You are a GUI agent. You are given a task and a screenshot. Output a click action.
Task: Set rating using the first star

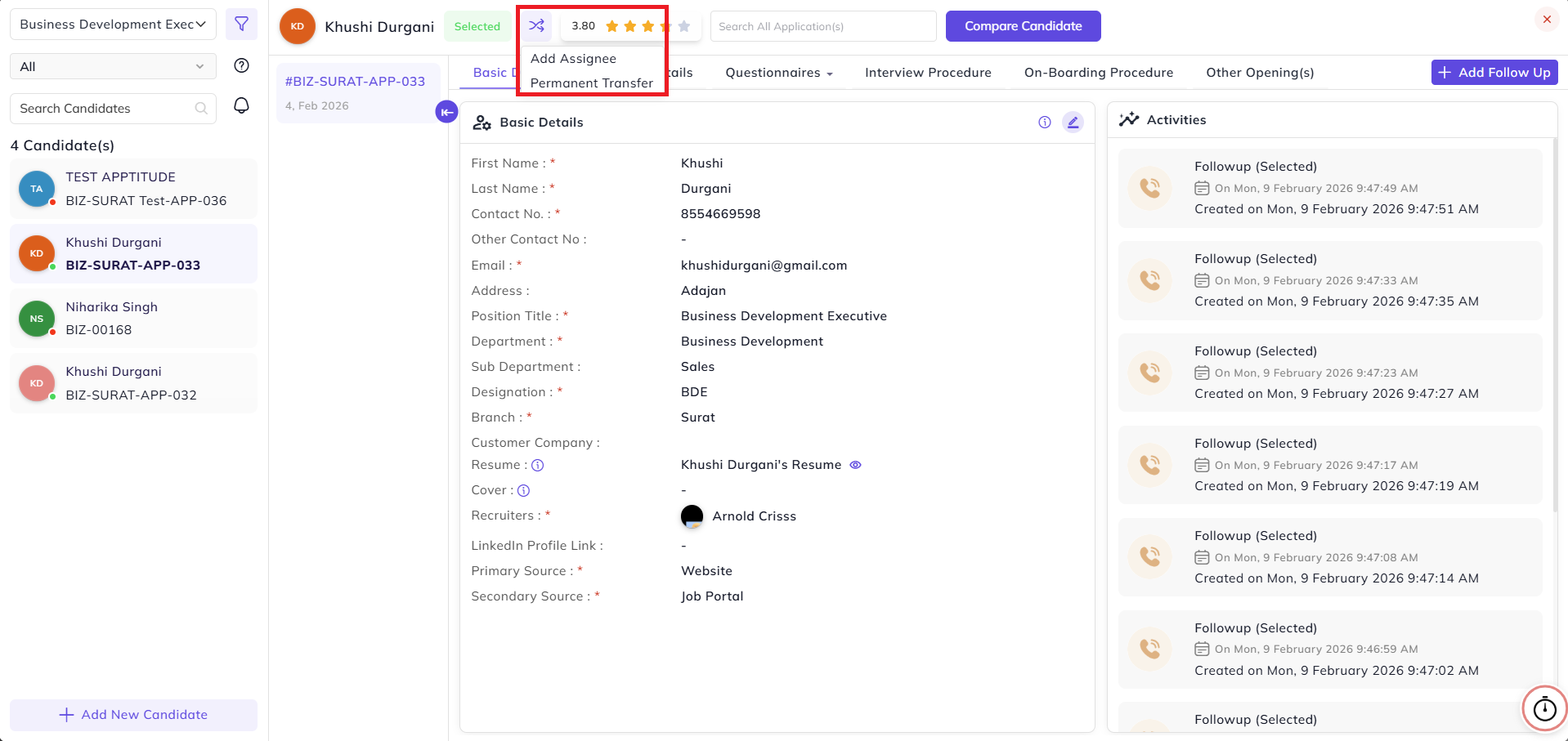pyautogui.click(x=612, y=26)
